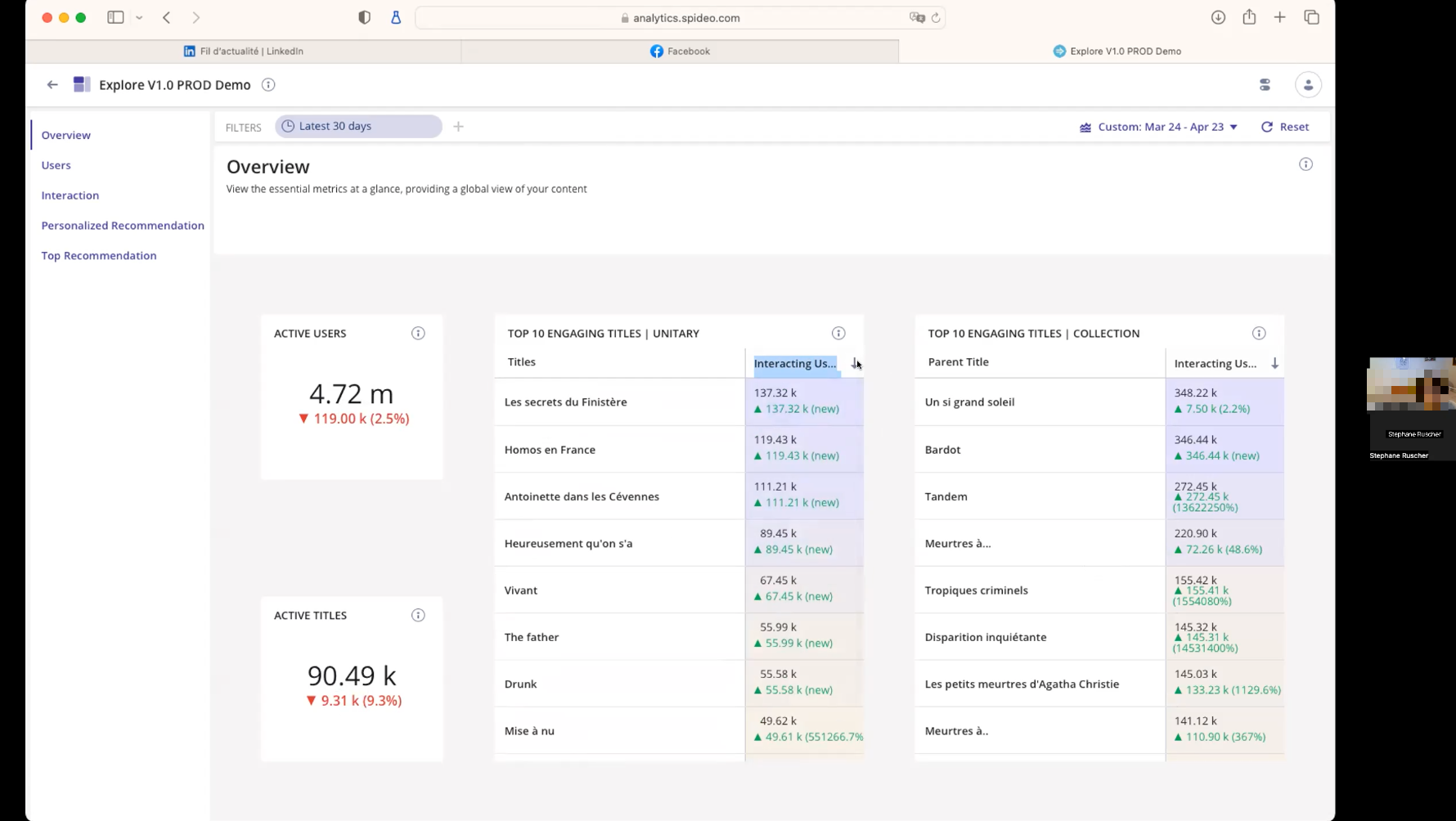
Task: Open the dashboard settings toggle icon
Action: pos(1265,84)
